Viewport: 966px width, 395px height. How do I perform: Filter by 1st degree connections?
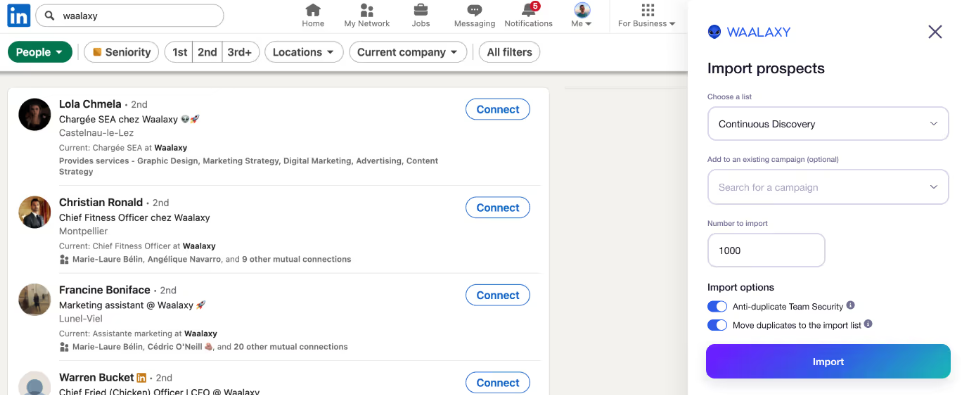tap(179, 52)
